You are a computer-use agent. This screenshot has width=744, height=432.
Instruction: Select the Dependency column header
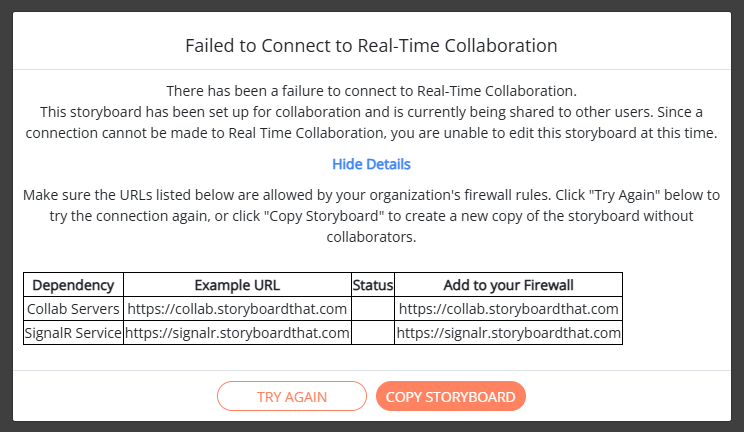(x=73, y=284)
